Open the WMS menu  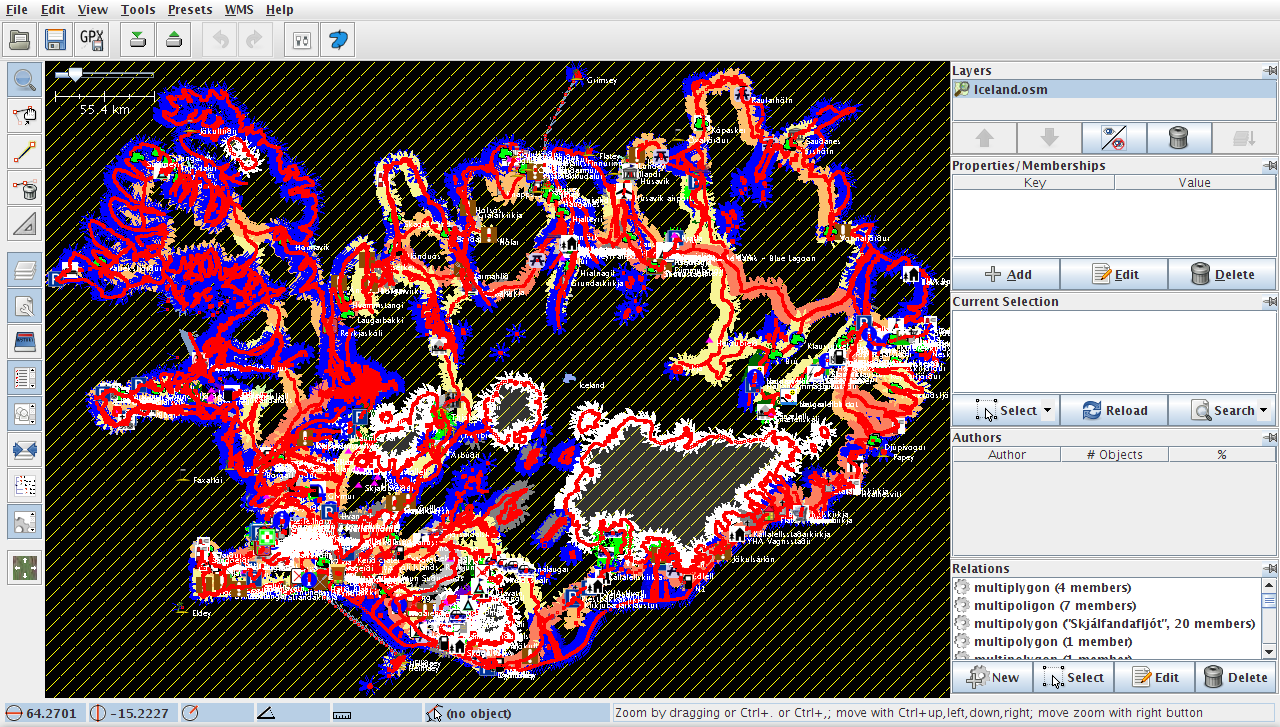click(239, 10)
